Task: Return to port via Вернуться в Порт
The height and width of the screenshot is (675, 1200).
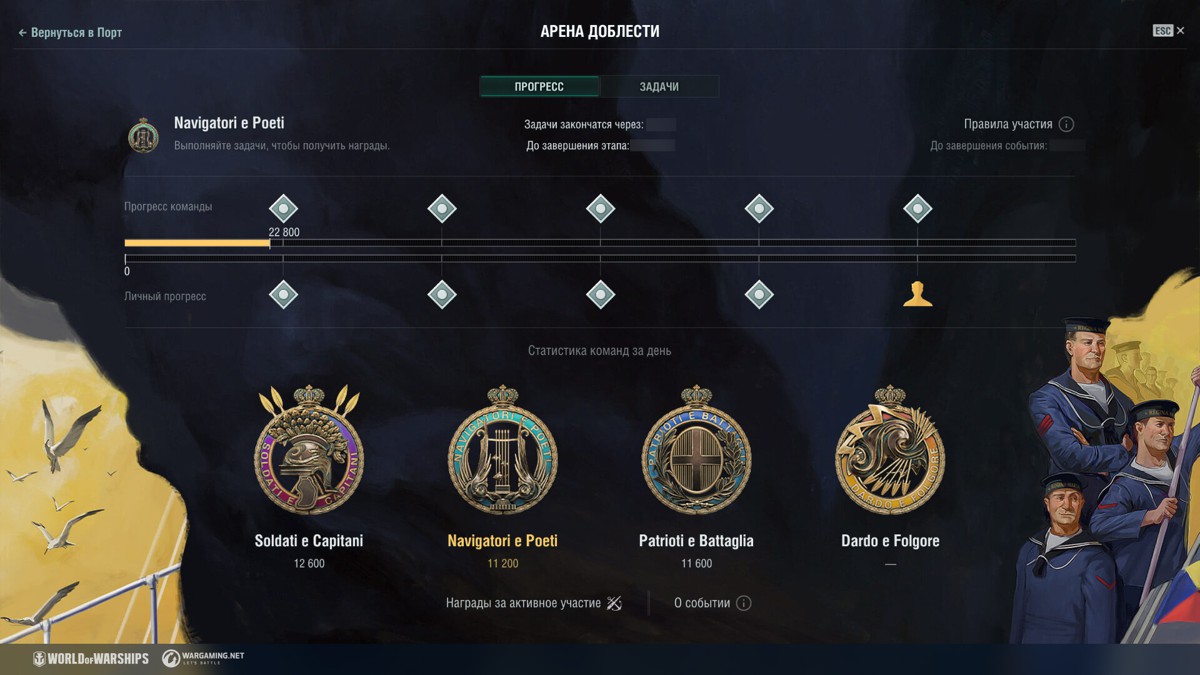Action: coord(70,33)
